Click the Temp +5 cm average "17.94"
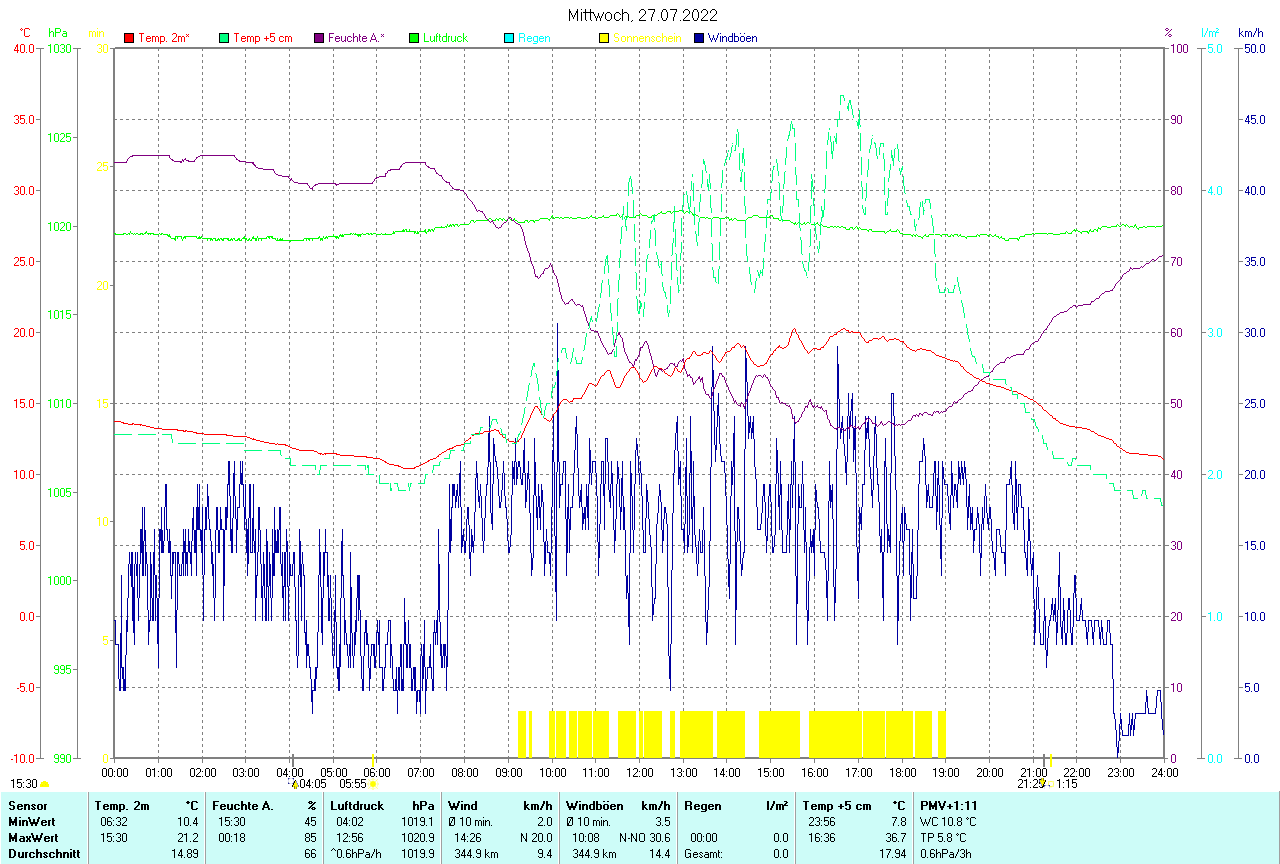1280x864 pixels. [891, 854]
